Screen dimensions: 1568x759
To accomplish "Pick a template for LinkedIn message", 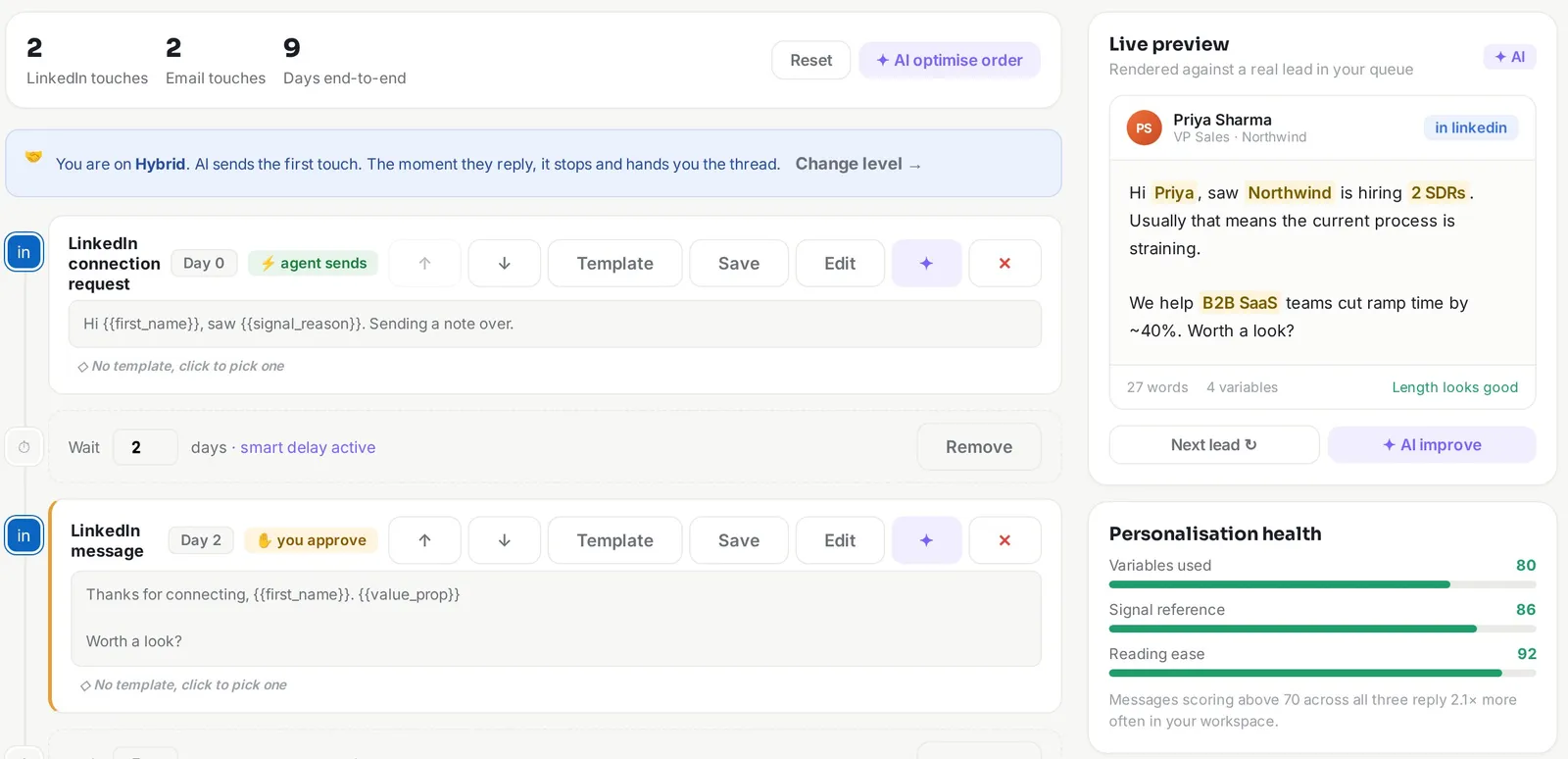I will [x=183, y=684].
